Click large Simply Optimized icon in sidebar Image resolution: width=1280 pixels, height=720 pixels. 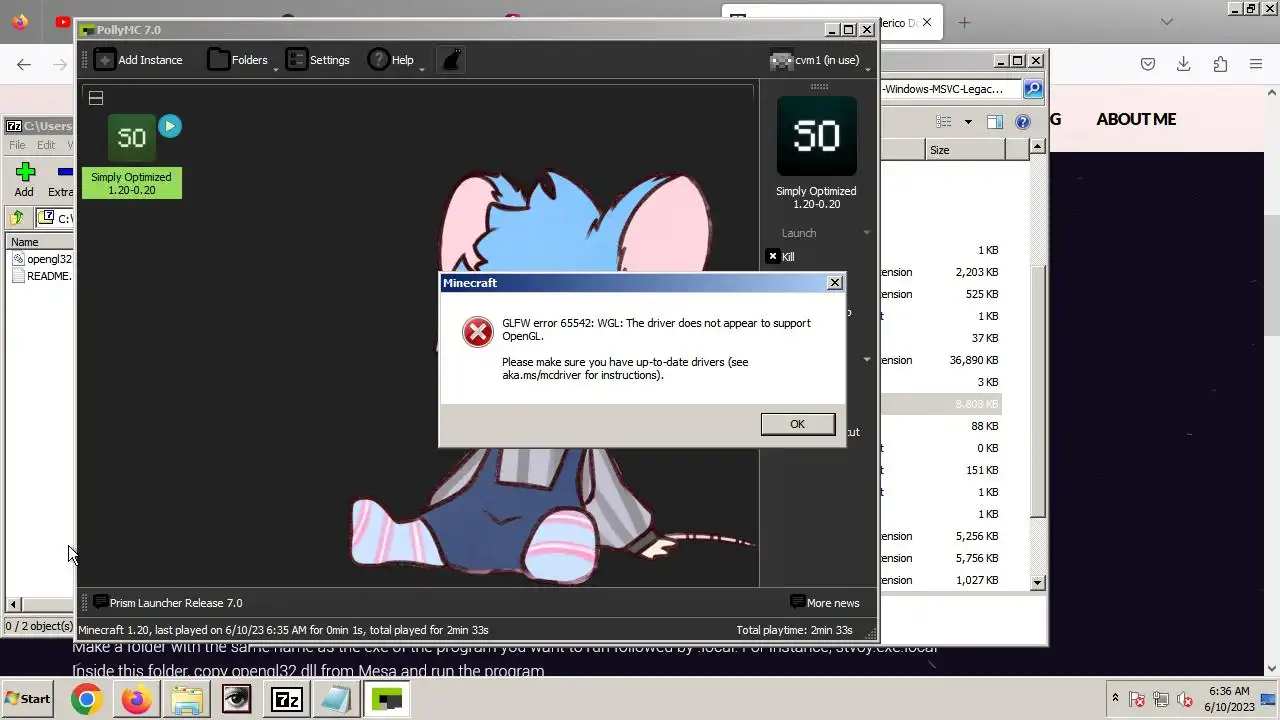tap(817, 136)
